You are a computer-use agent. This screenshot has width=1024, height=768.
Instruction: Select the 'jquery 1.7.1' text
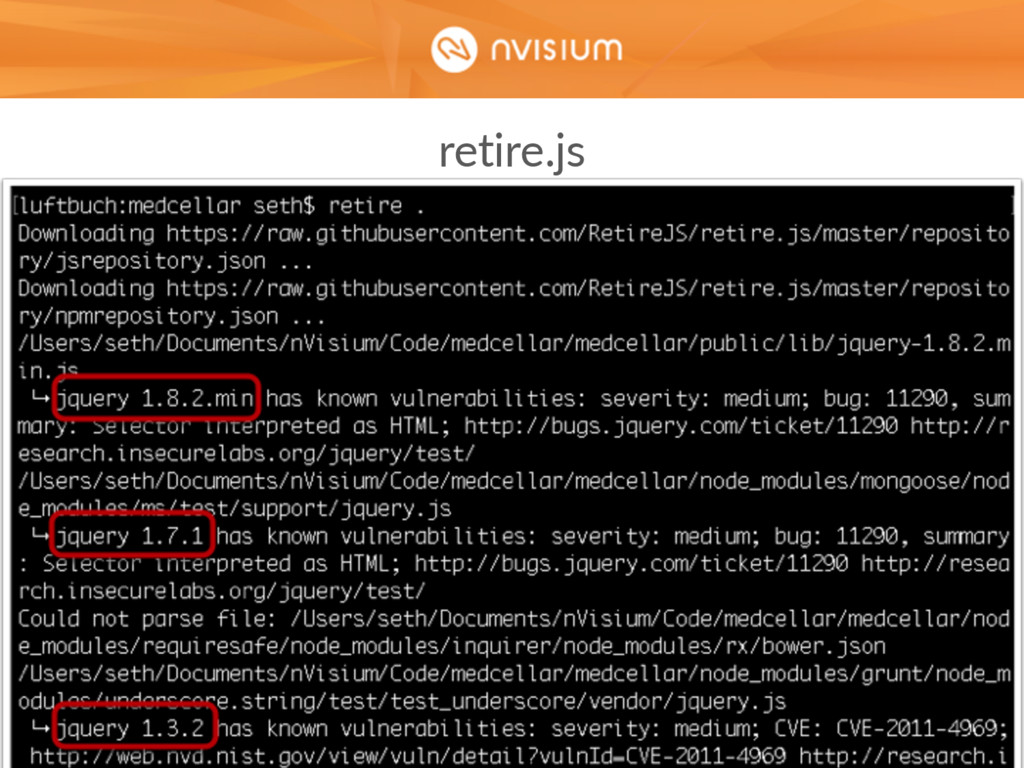[131, 536]
